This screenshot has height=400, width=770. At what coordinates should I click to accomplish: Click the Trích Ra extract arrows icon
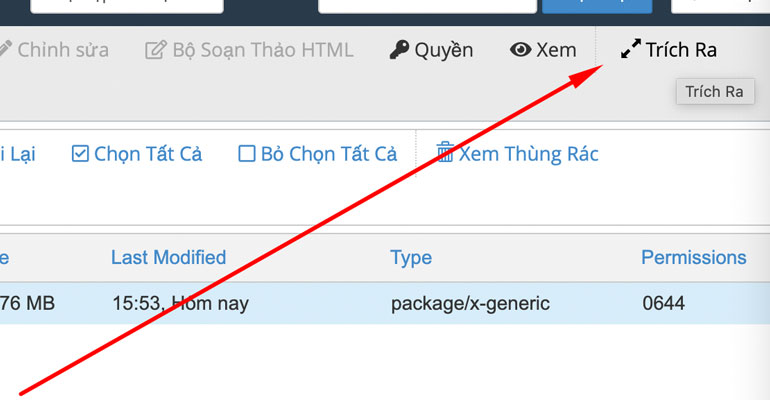pos(631,49)
